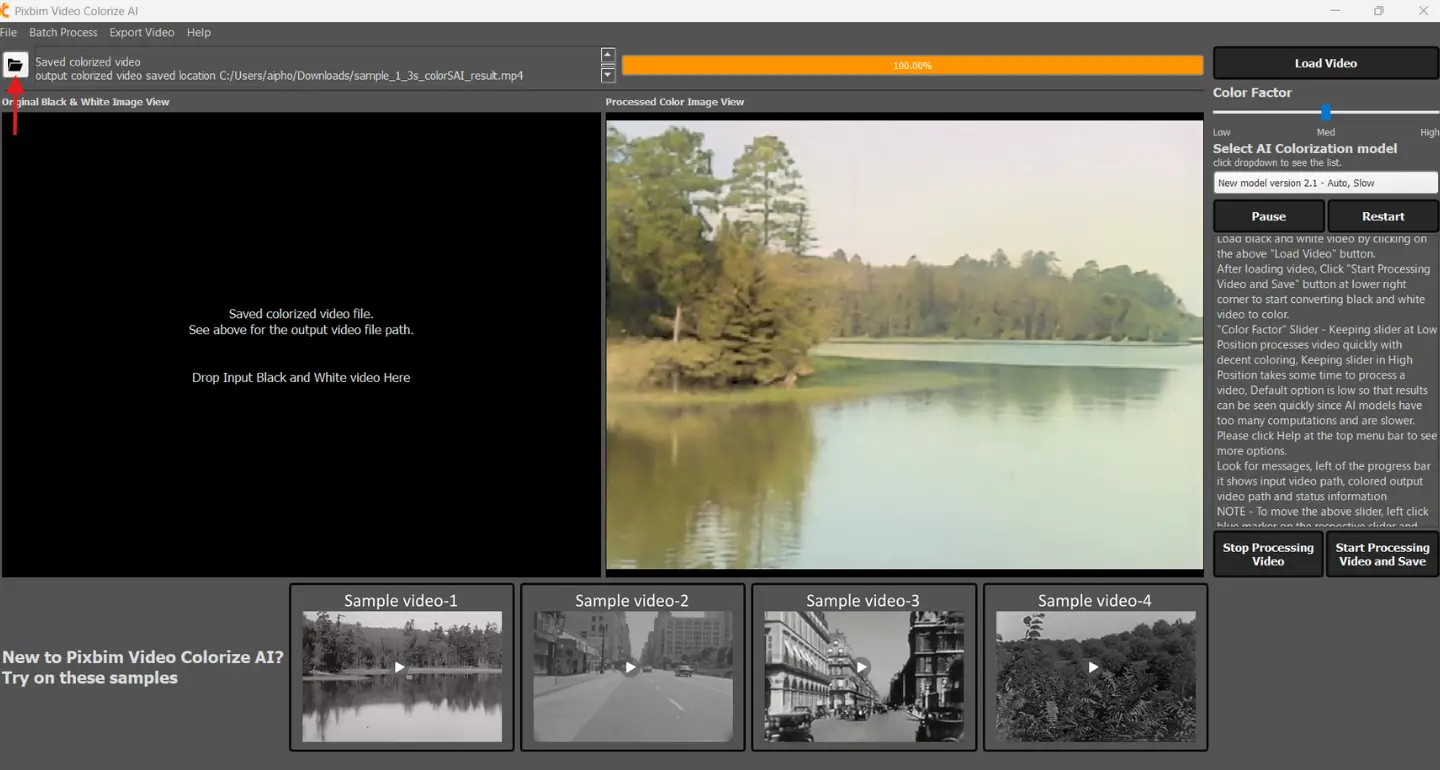The height and width of the screenshot is (770, 1440).
Task: Click the processed color lake image
Action: pyautogui.click(x=904, y=345)
